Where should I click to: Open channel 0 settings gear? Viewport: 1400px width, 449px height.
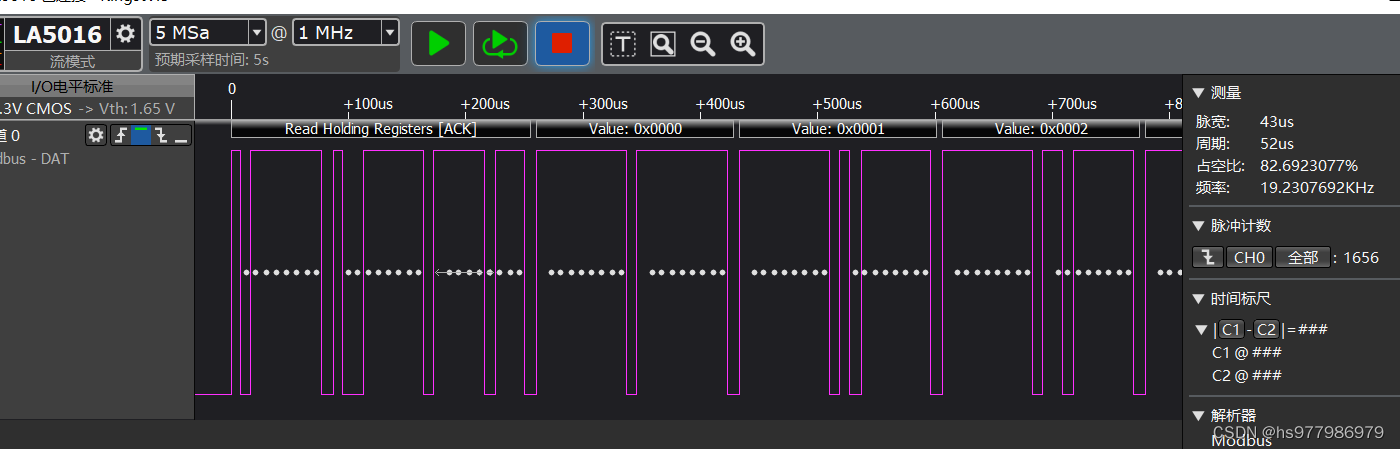(x=96, y=135)
